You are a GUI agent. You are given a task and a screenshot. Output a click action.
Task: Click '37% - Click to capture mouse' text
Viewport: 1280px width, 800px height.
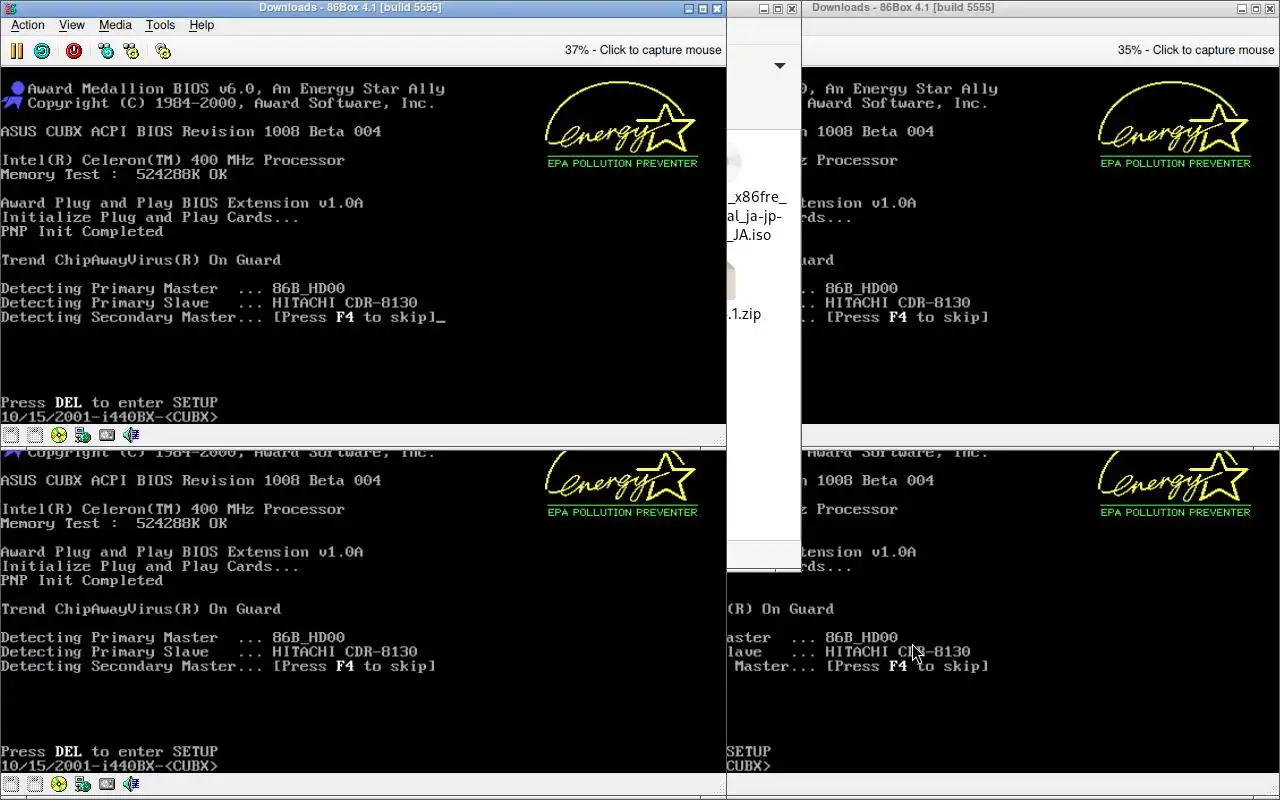tap(643, 50)
